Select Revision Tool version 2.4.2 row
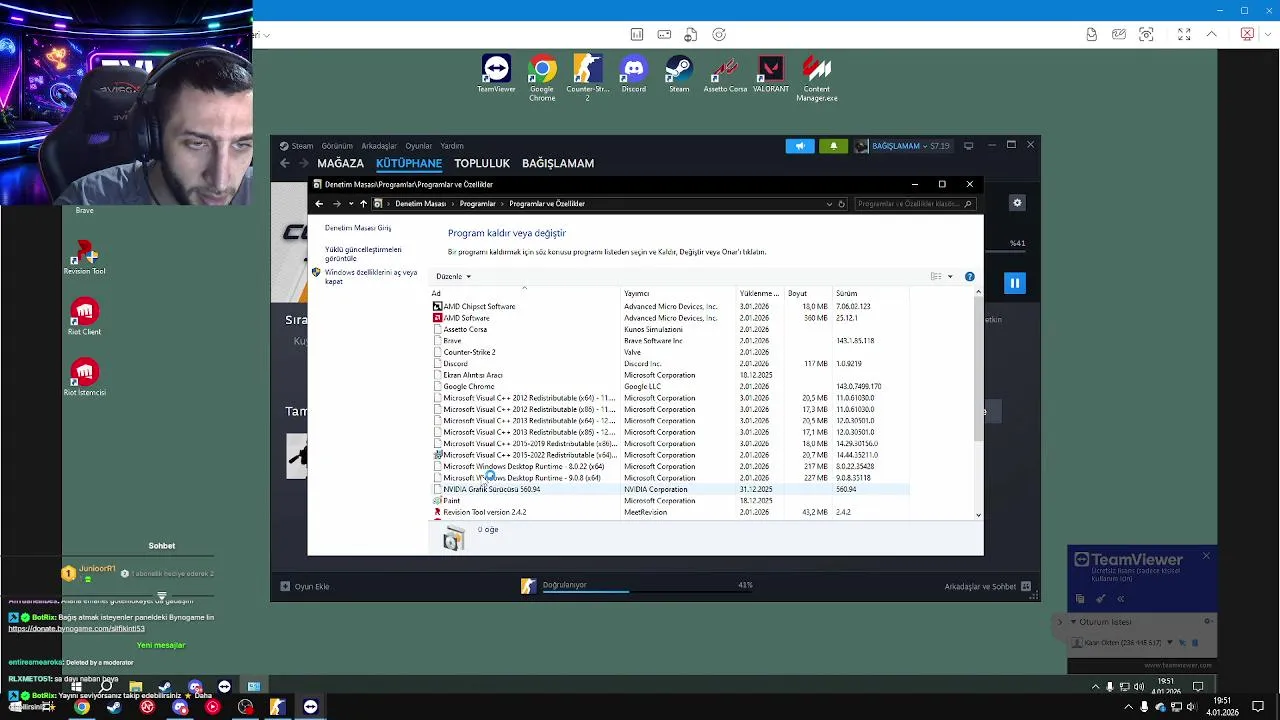The image size is (1280, 720). (670, 512)
